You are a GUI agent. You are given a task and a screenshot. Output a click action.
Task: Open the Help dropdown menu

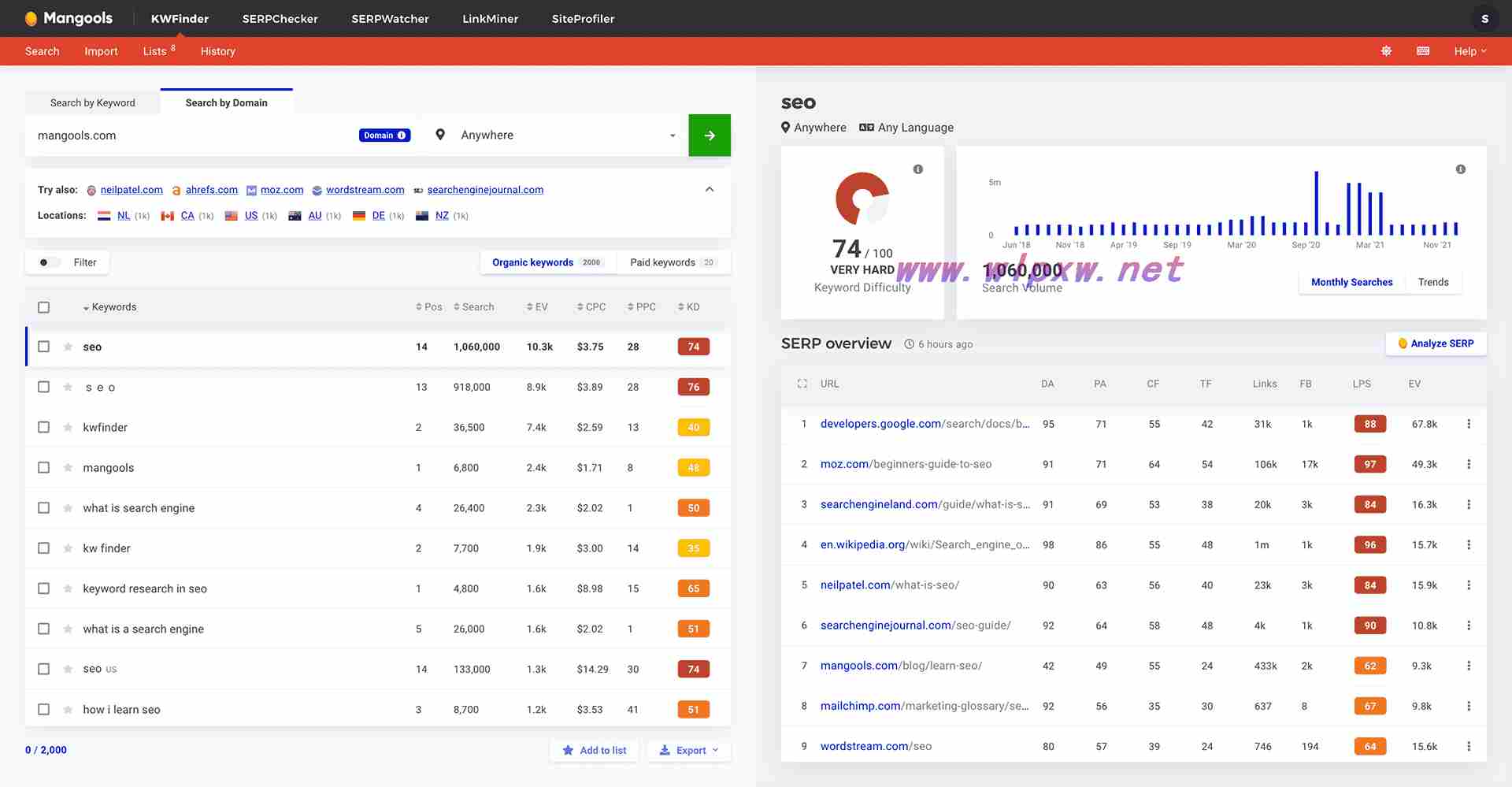point(1469,51)
